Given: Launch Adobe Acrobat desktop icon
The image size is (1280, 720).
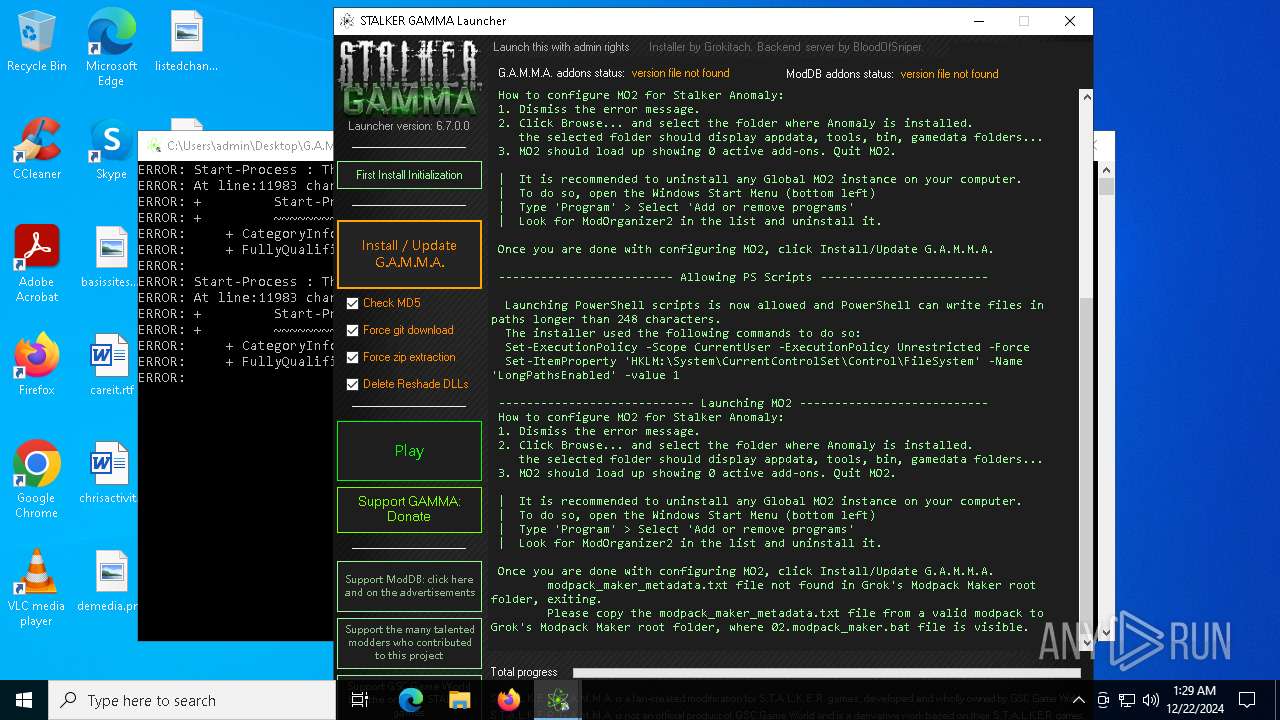Looking at the screenshot, I should (36, 264).
